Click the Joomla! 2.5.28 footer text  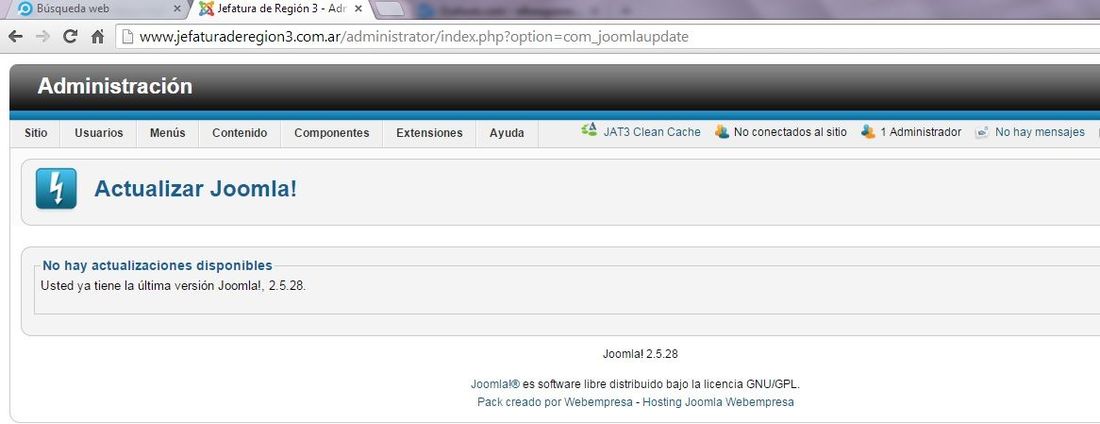tap(640, 354)
